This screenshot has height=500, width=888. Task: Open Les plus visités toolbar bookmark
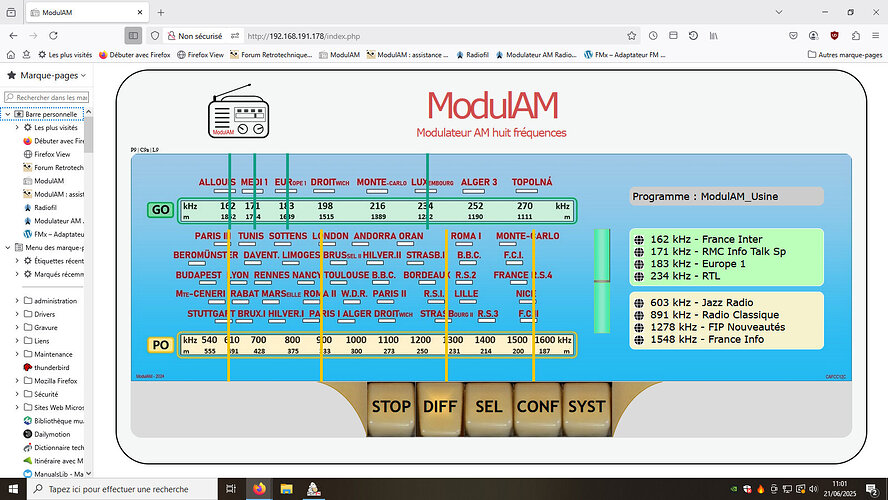point(65,55)
